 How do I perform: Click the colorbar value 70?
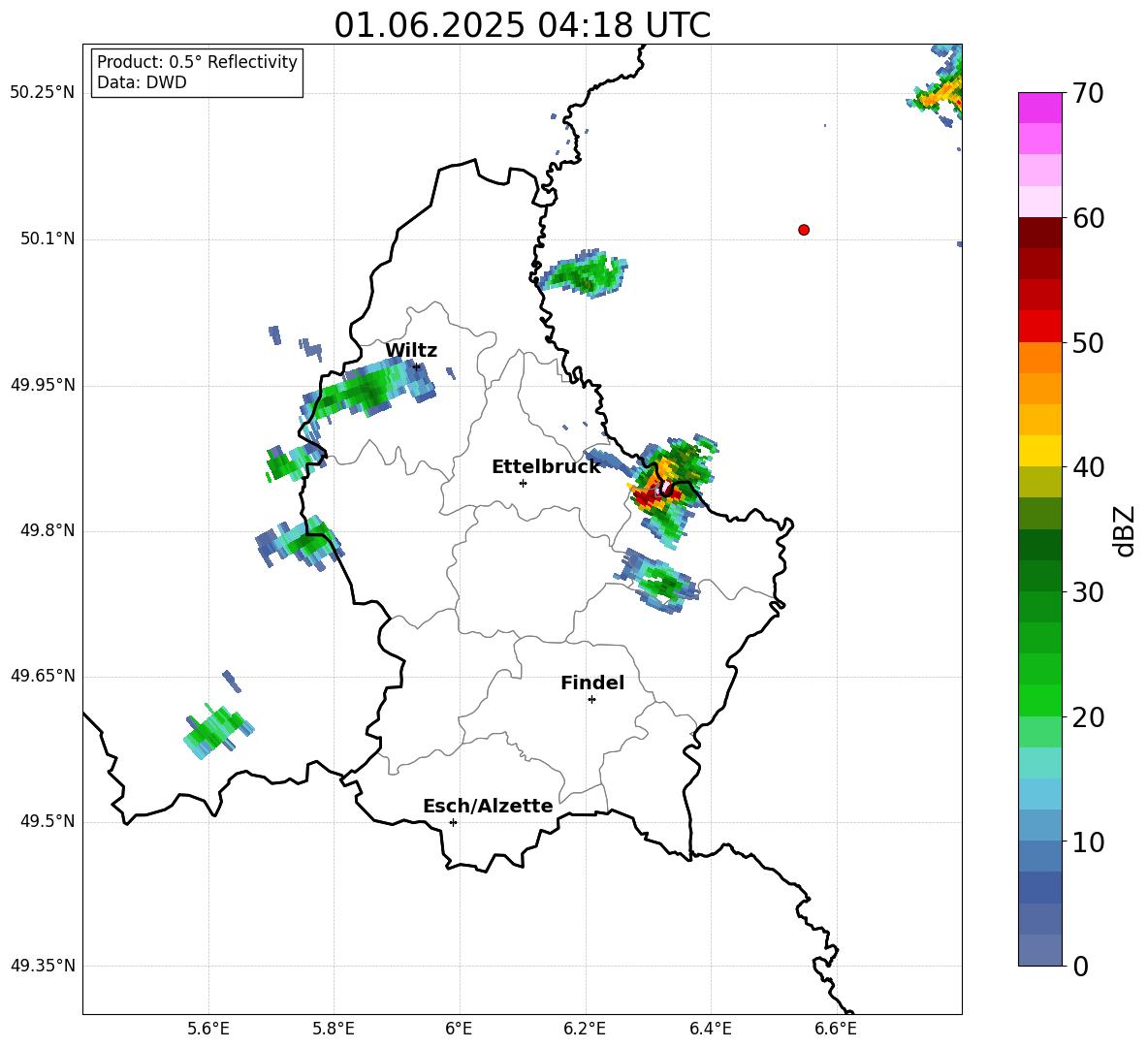(x=1088, y=94)
